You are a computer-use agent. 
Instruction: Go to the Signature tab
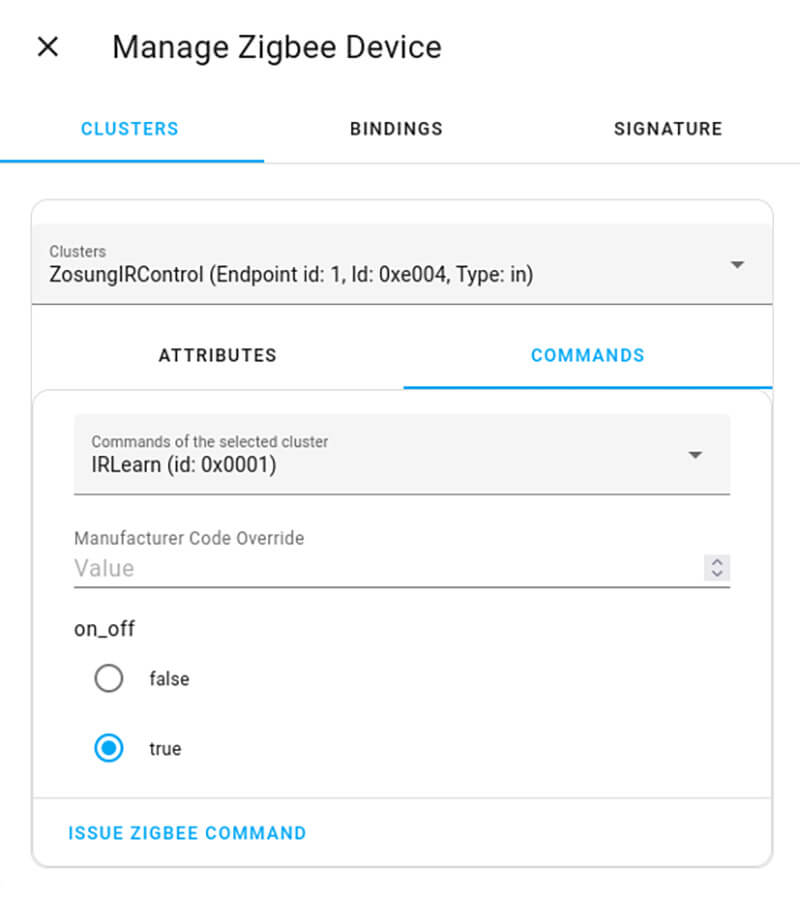[667, 129]
